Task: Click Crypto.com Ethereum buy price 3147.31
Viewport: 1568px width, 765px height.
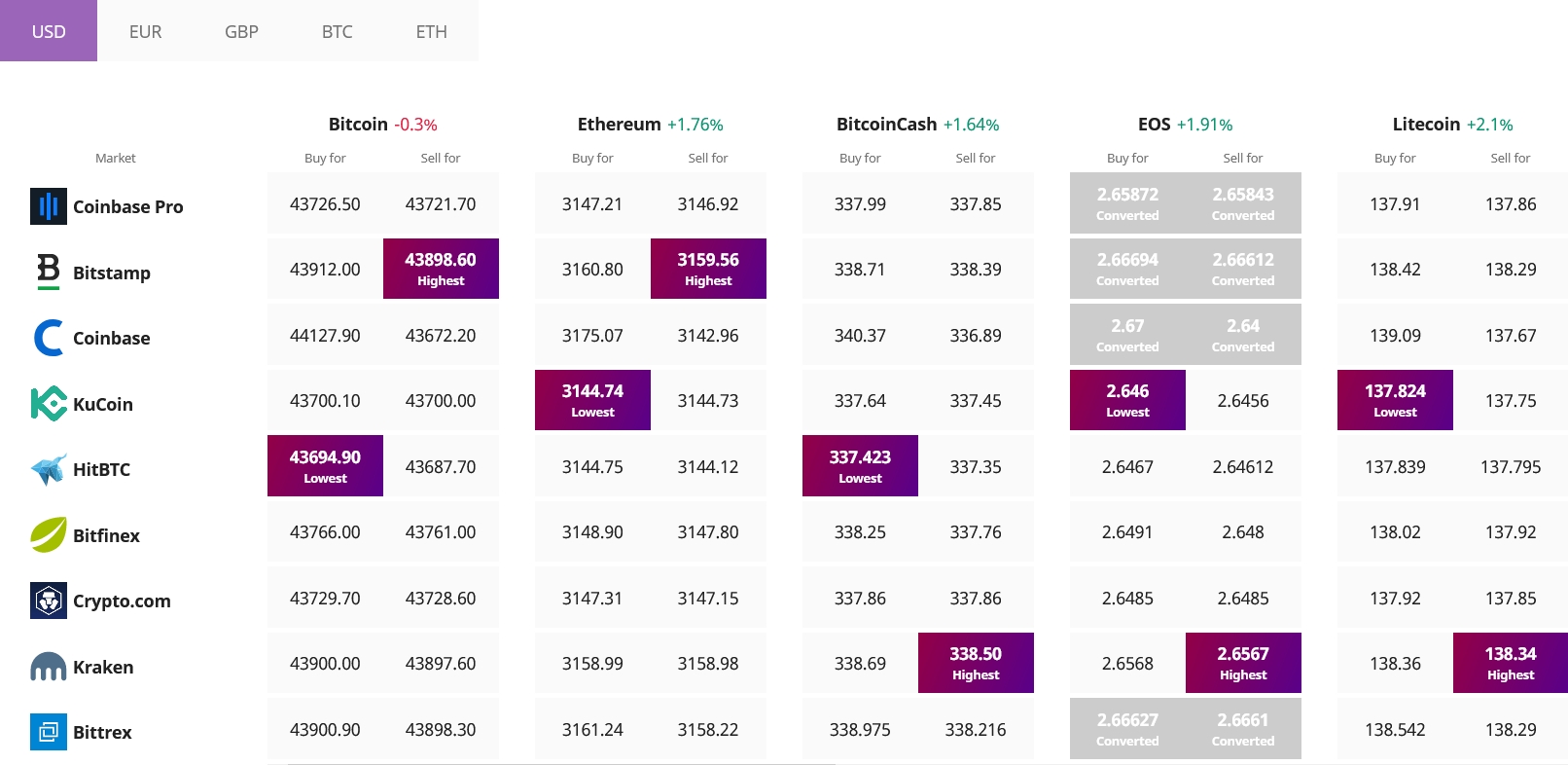Action: 592,599
